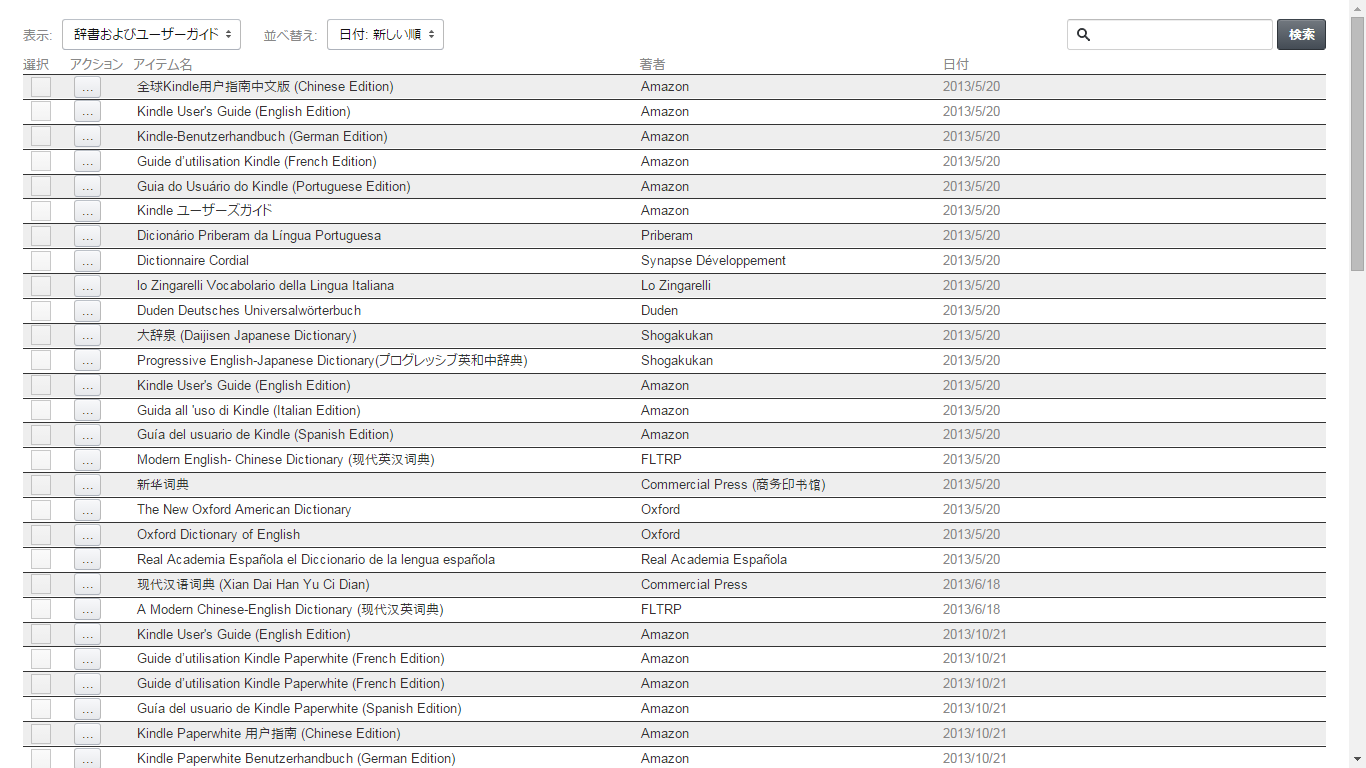Open actions for Progressive English-Japanese Dictionary
The width and height of the screenshot is (1366, 768).
click(87, 361)
